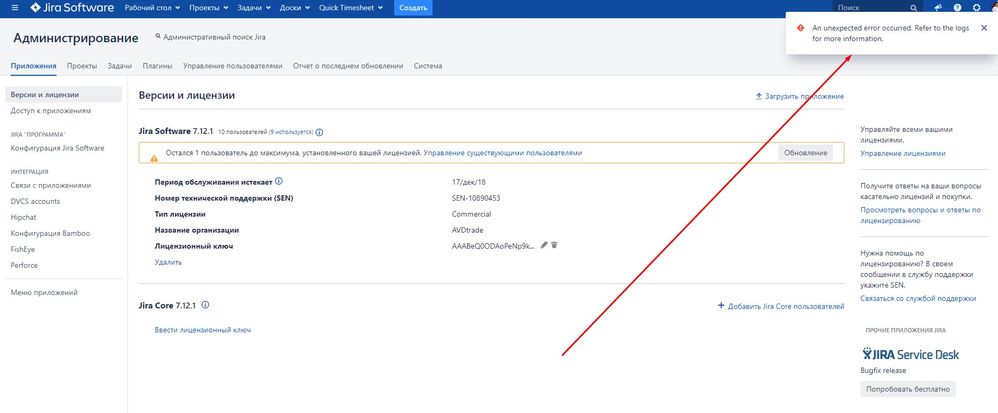Click info icon beside maintenance period label
Viewport: 998px width, 413px height.
(x=279, y=181)
